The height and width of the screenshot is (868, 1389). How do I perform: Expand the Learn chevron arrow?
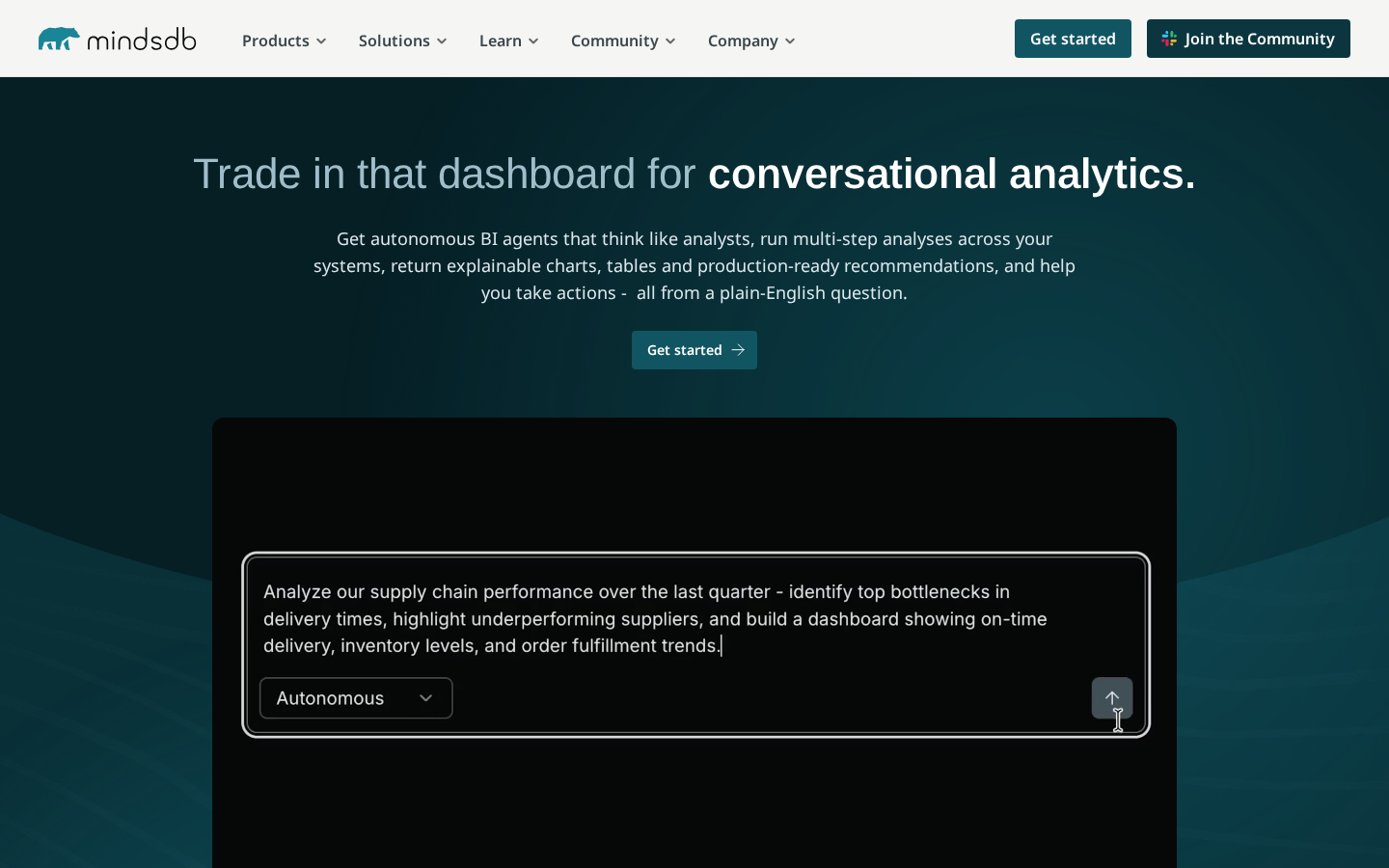coord(533,41)
